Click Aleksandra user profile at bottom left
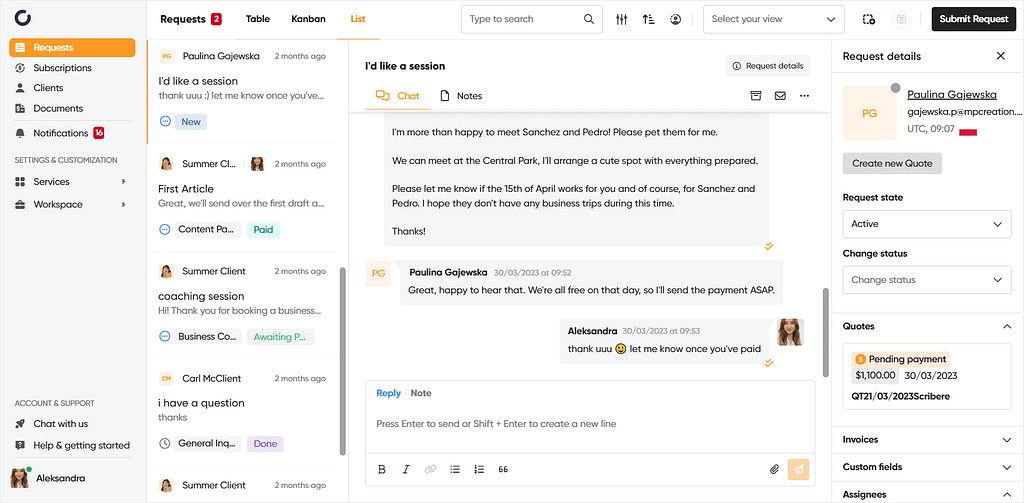This screenshot has height=503, width=1024. [48, 478]
